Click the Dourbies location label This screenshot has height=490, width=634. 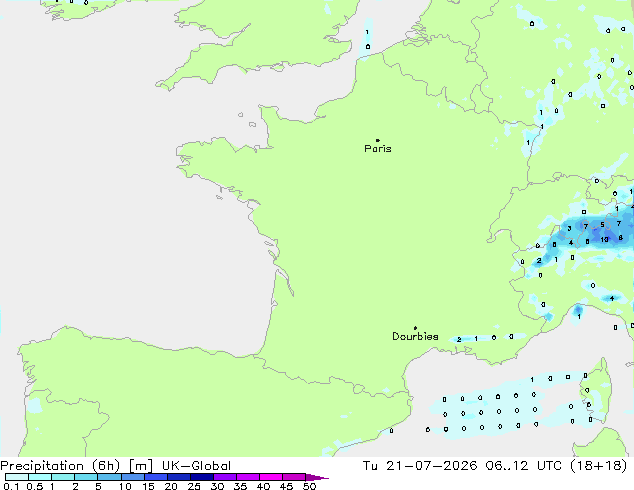coord(415,336)
